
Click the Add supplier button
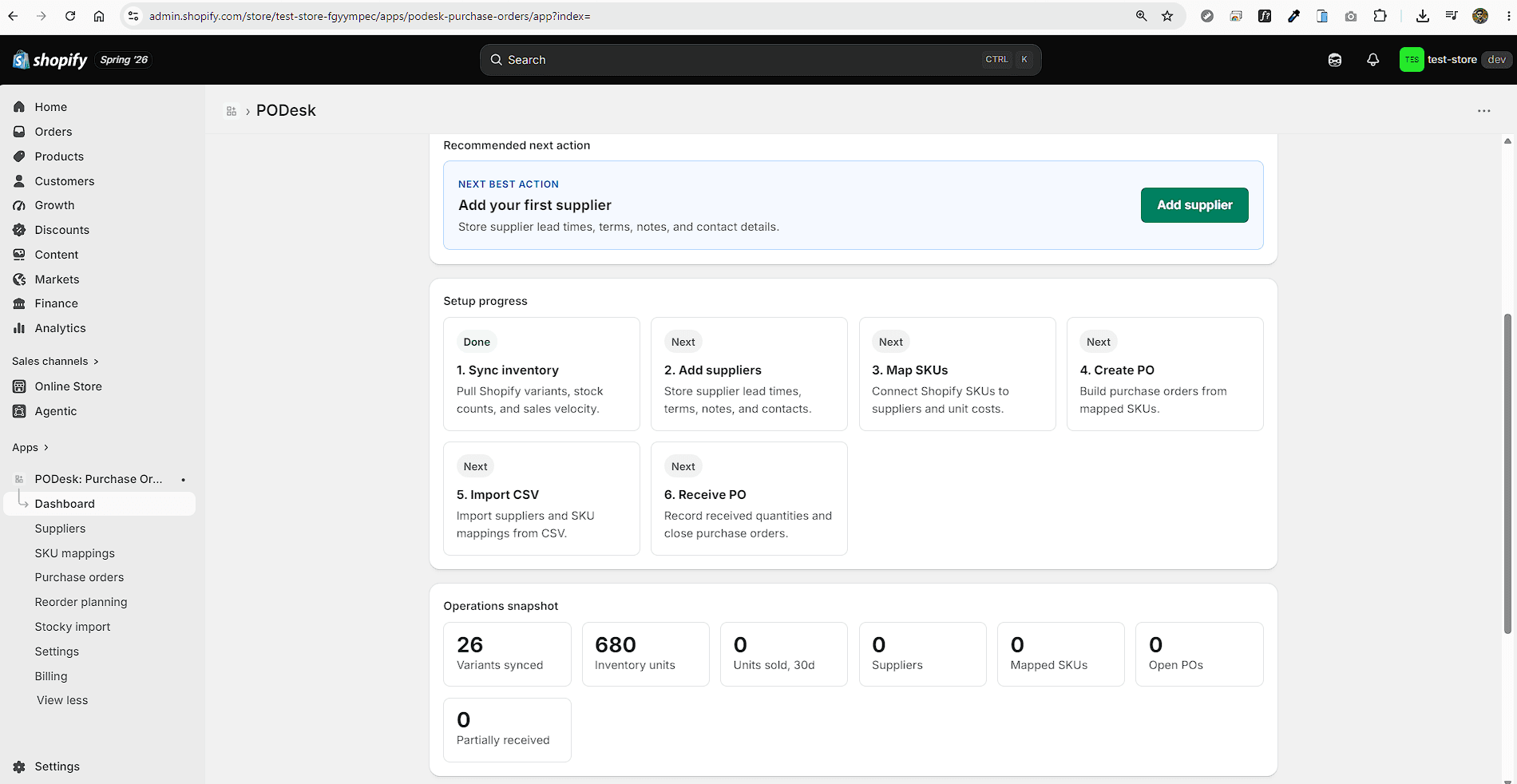coord(1194,205)
